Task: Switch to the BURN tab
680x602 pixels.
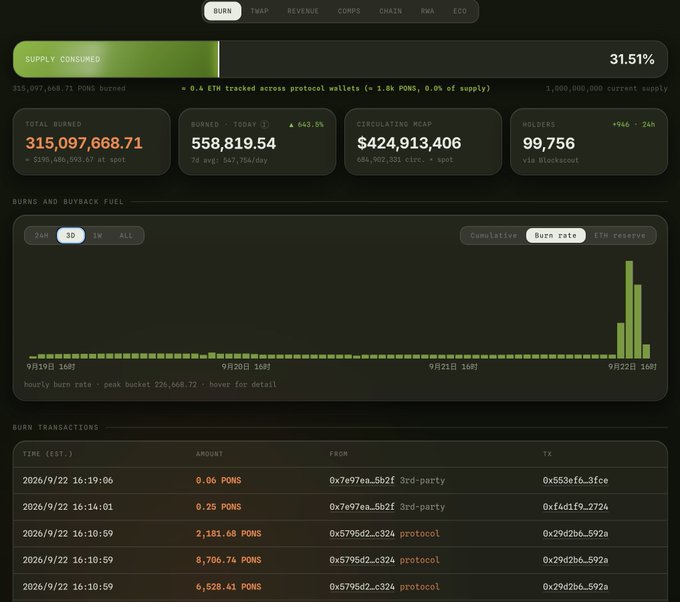Action: (222, 11)
